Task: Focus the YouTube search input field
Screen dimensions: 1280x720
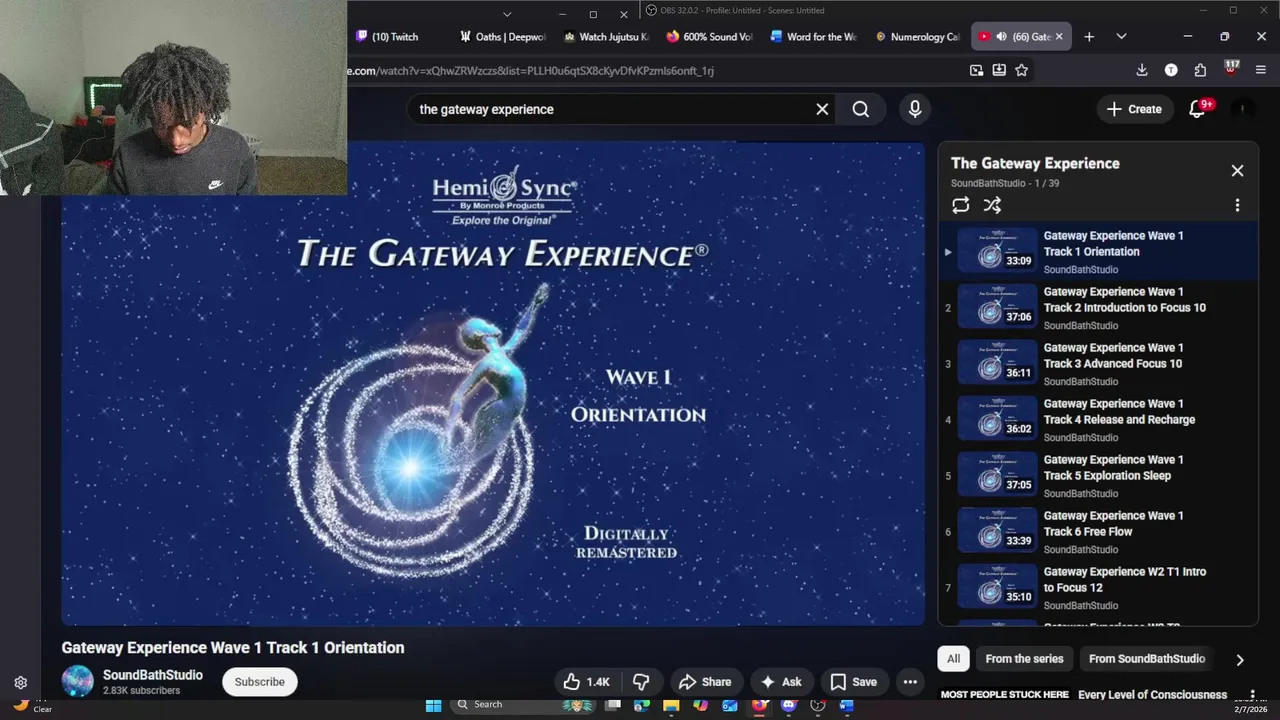Action: (610, 109)
